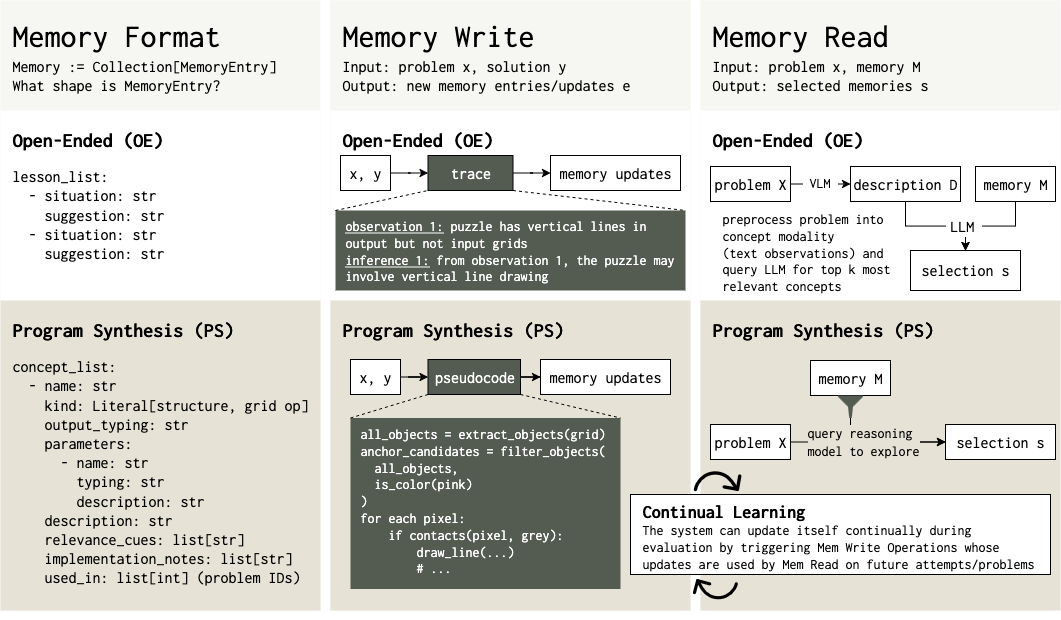Select the dark trace box
The width and height of the screenshot is (1061, 620).
click(x=470, y=174)
